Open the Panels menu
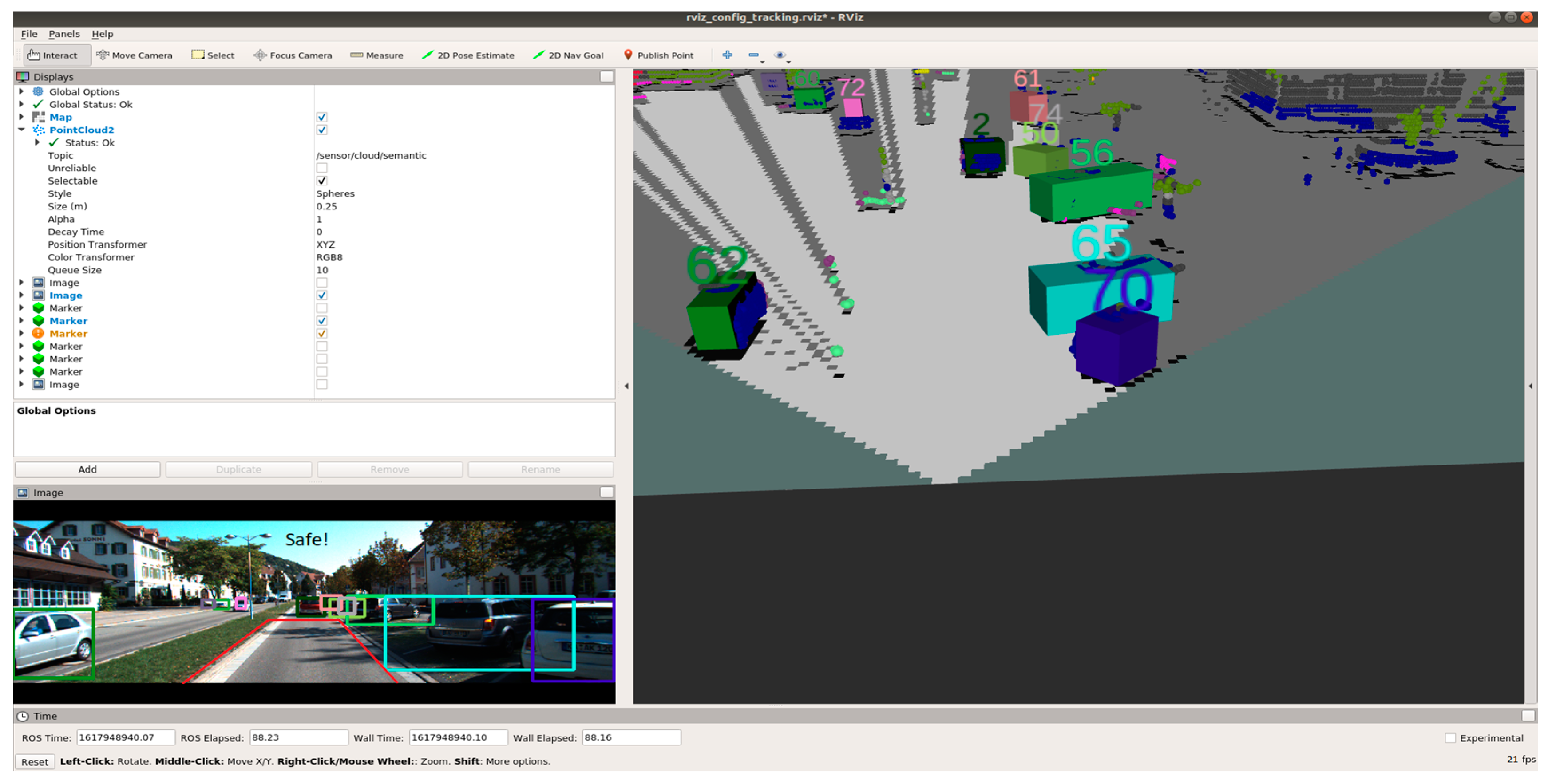Viewport: 1548px width, 784px height. (63, 34)
